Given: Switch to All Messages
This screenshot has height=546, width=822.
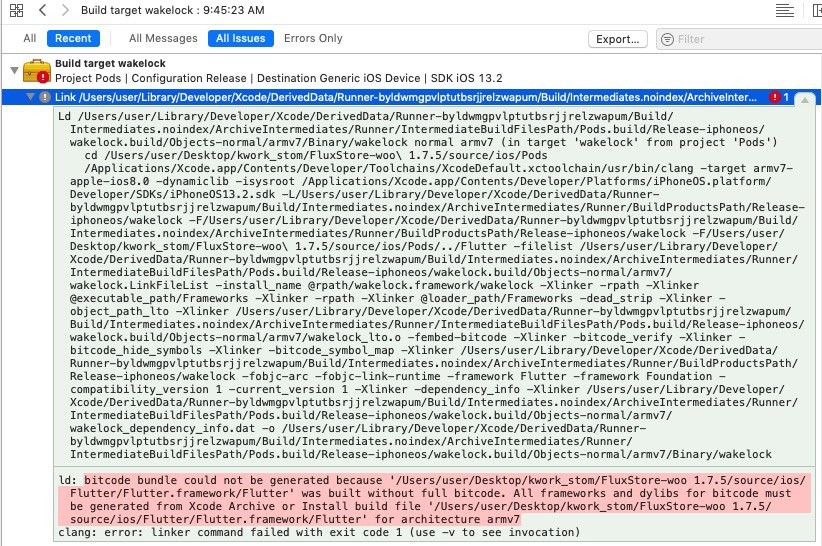Looking at the screenshot, I should [163, 38].
